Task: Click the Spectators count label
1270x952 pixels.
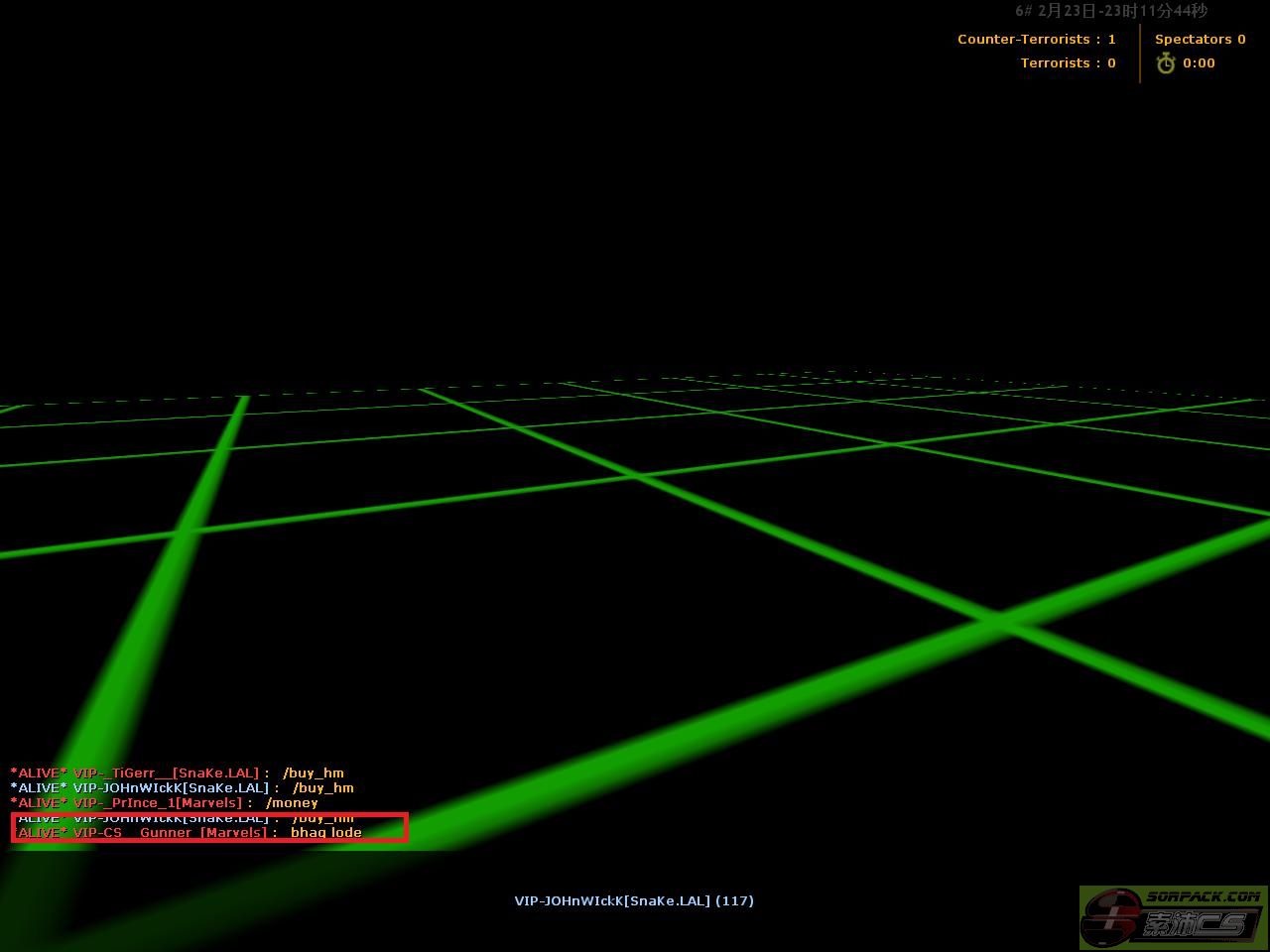Action: 1200,40
